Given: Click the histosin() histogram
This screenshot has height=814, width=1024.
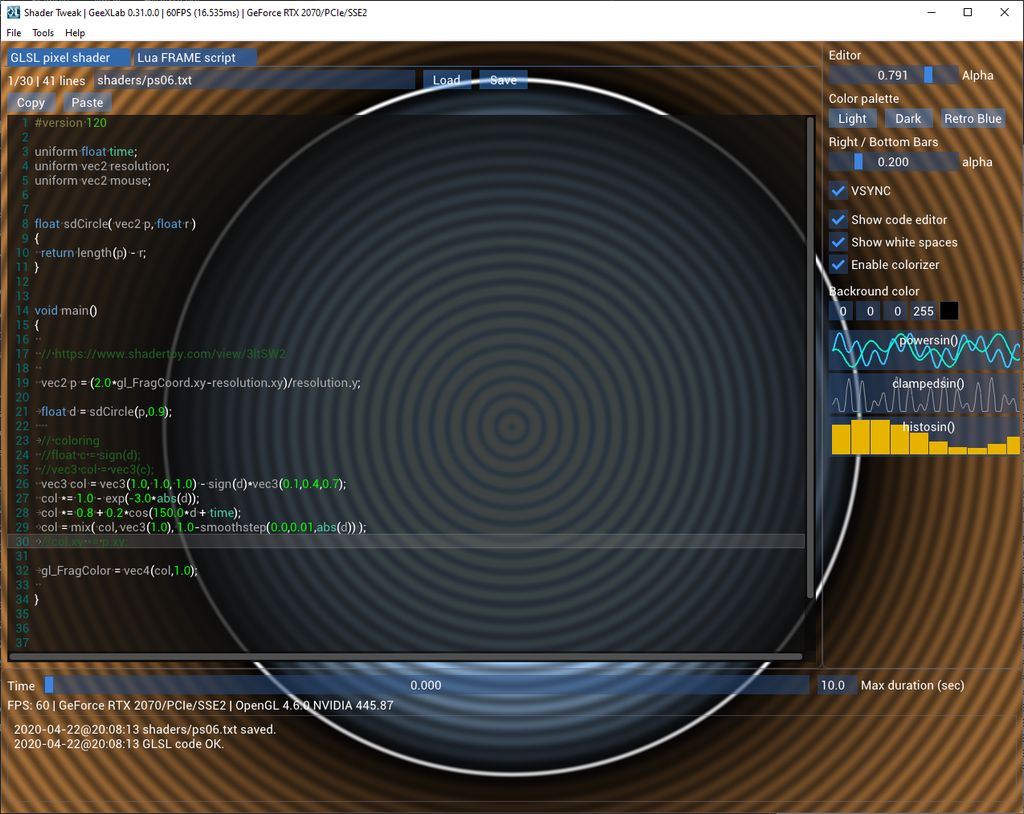Looking at the screenshot, I should point(925,436).
